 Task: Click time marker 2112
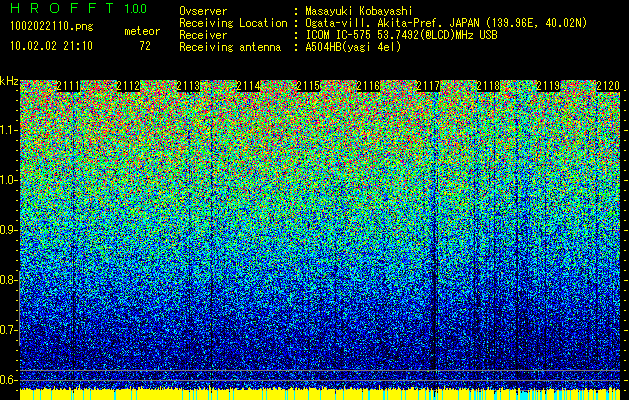point(128,86)
